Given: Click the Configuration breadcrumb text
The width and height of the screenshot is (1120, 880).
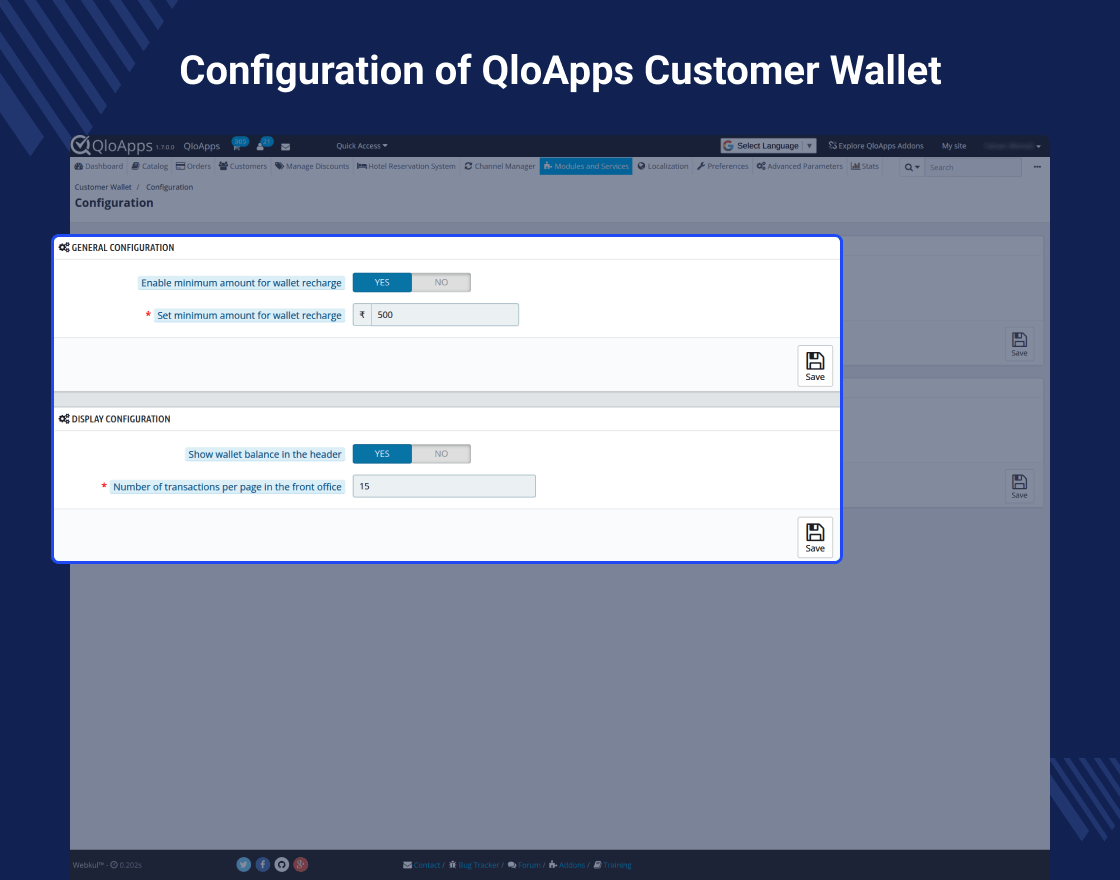Looking at the screenshot, I should coord(169,187).
